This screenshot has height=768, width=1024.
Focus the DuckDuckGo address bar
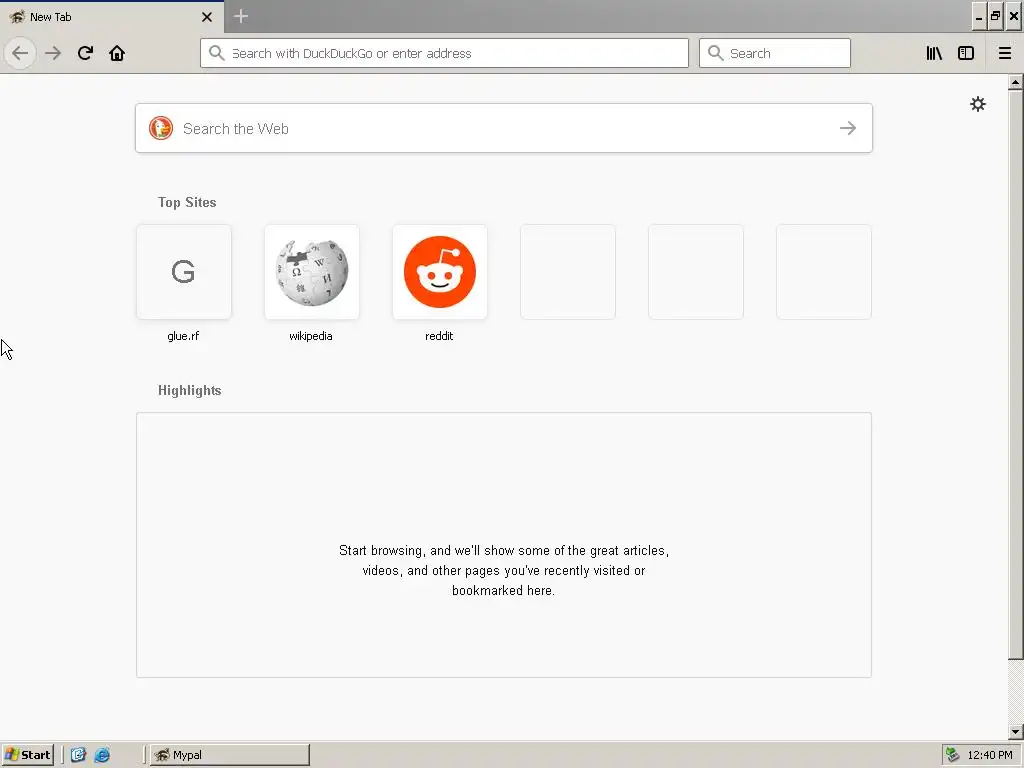click(444, 53)
